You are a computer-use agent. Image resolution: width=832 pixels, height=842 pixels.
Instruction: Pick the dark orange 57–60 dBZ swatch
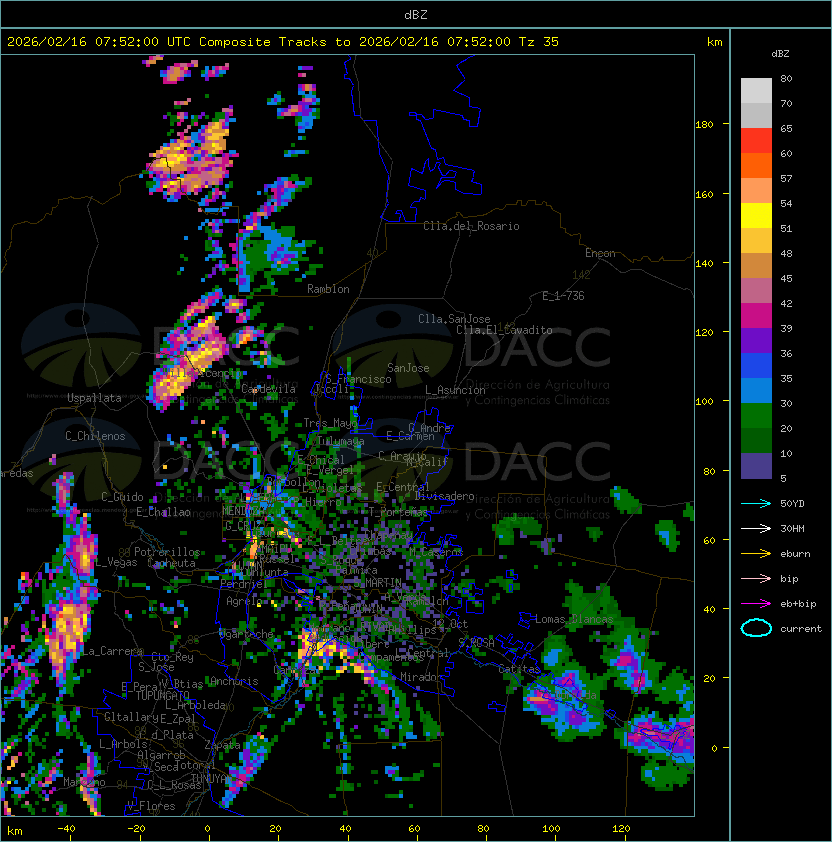756,165
